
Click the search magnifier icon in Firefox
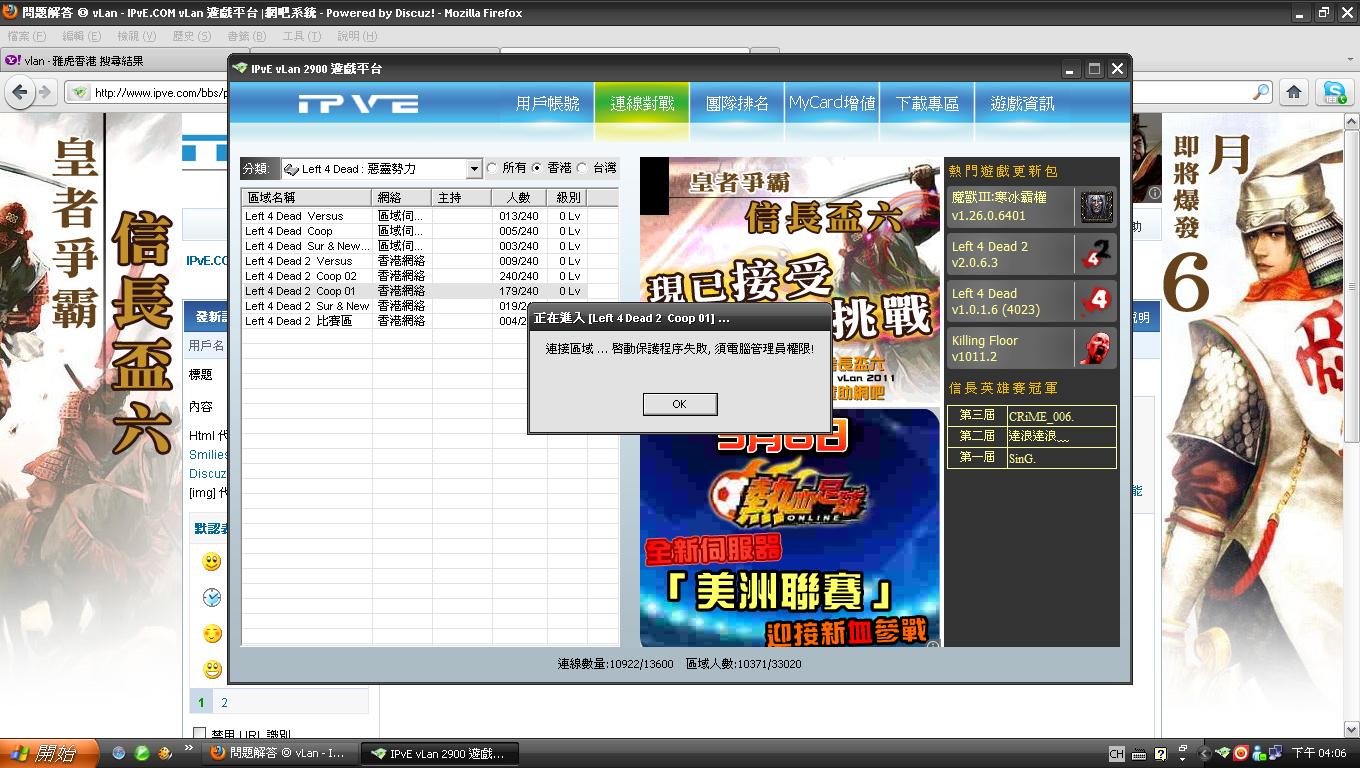click(1261, 92)
